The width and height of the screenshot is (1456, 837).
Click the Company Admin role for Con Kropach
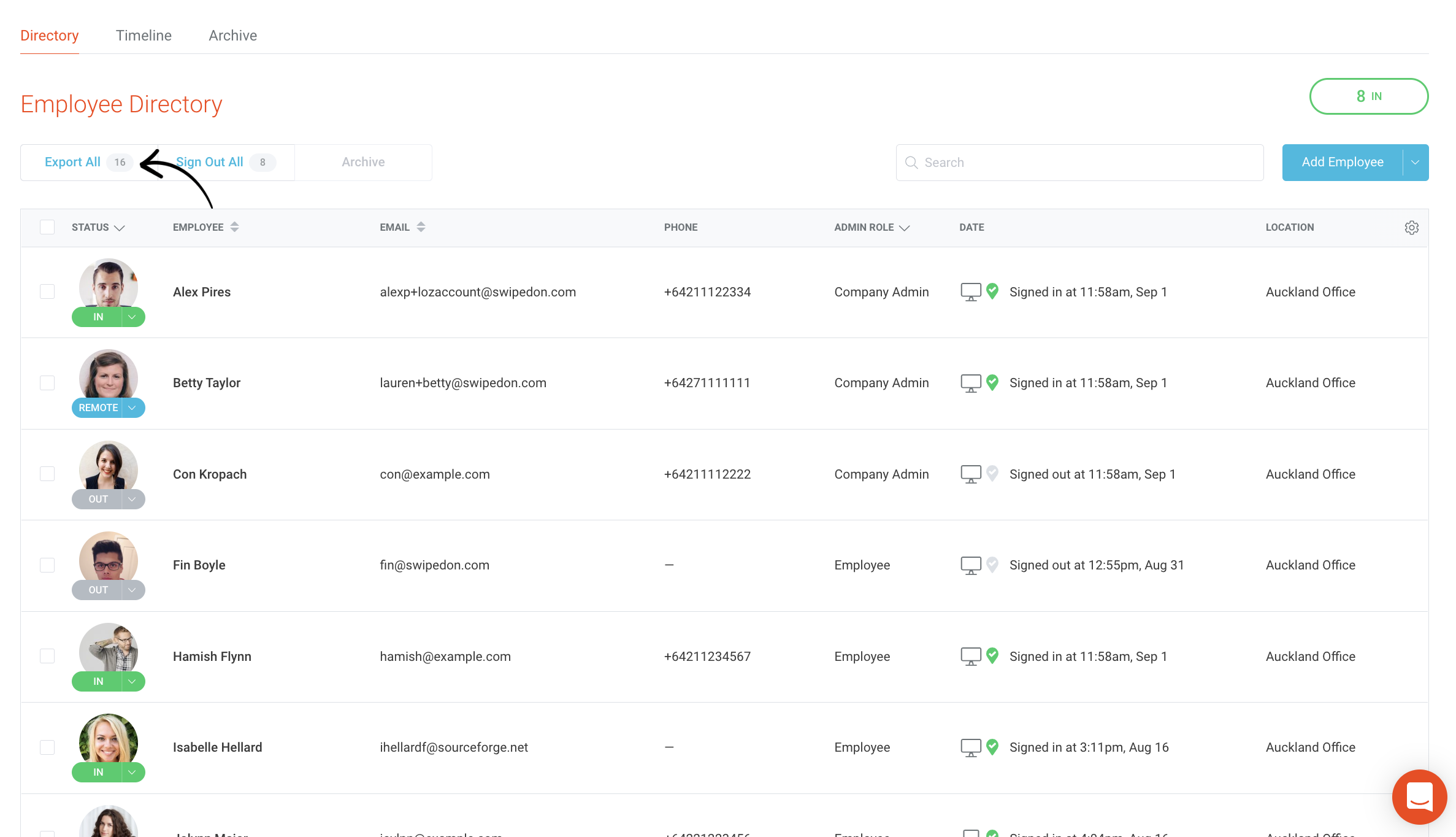click(881, 474)
